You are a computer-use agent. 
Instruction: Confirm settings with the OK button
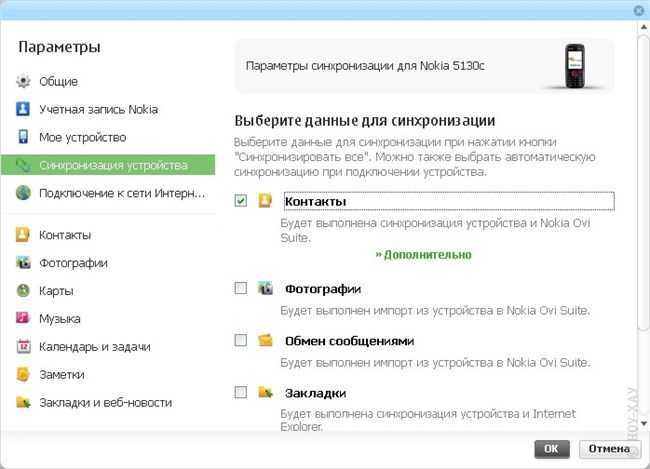(x=552, y=449)
